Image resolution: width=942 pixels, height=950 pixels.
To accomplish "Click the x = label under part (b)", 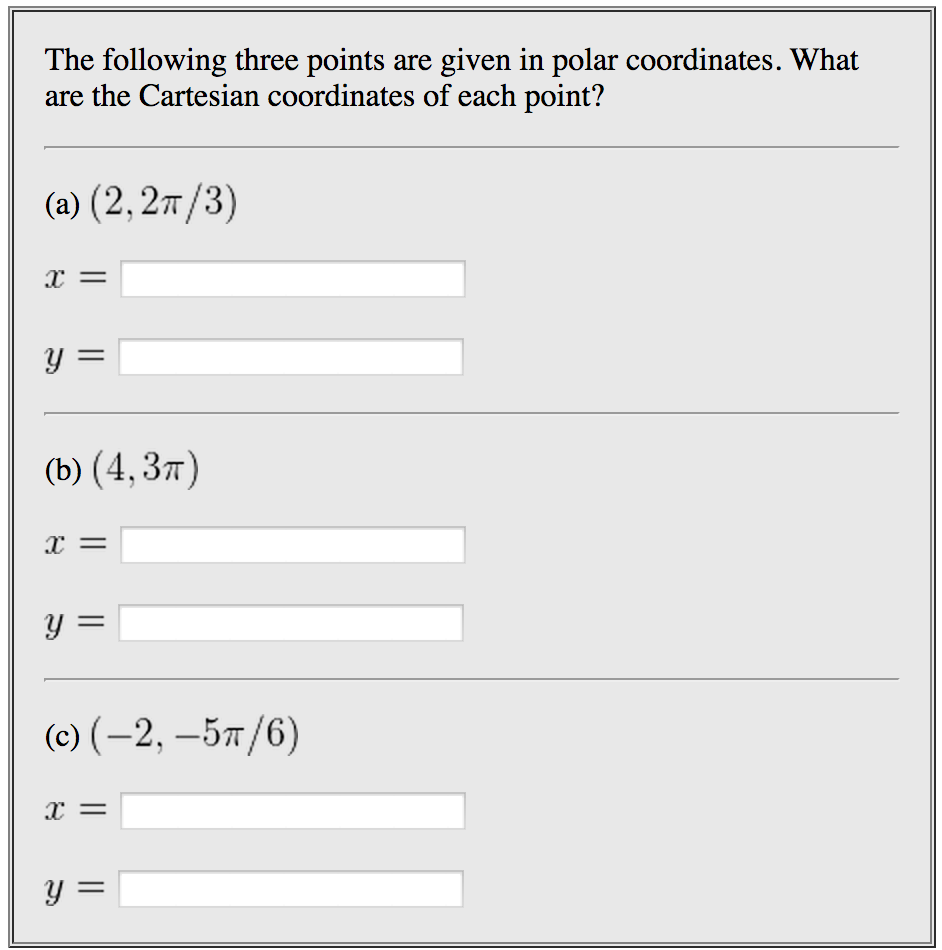I will click(76, 543).
